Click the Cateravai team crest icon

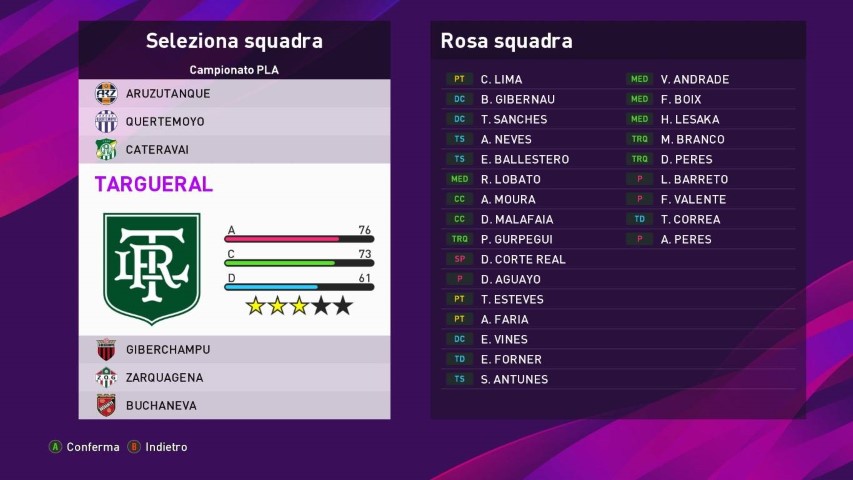pyautogui.click(x=105, y=149)
